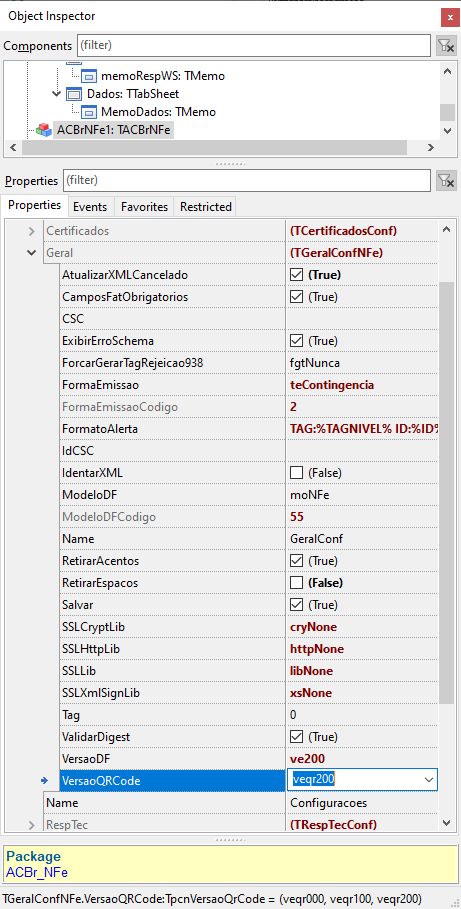Close the Object Inspector window
The image size is (461, 909).
coord(449,17)
